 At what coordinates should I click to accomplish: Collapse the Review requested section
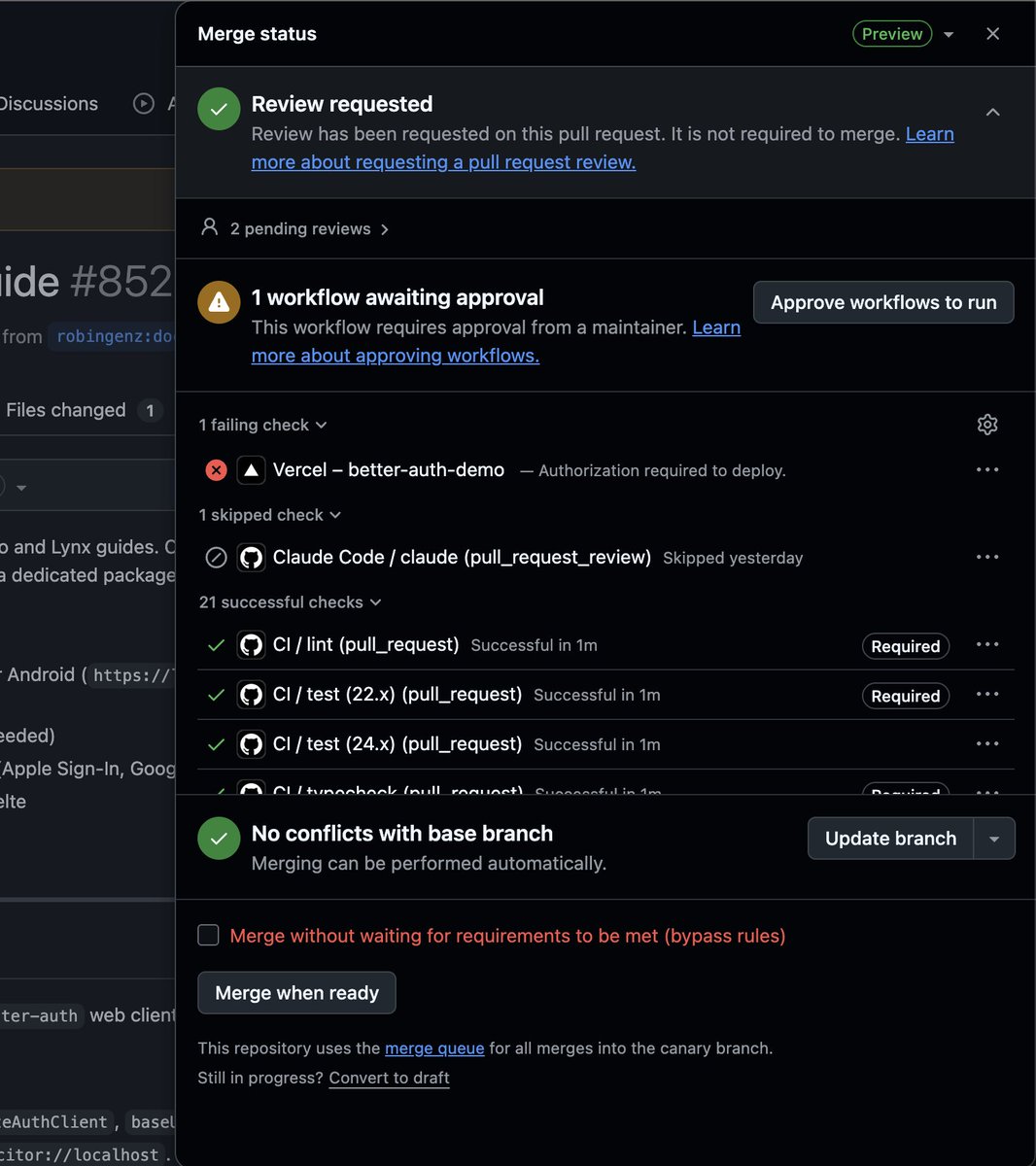coord(992,113)
